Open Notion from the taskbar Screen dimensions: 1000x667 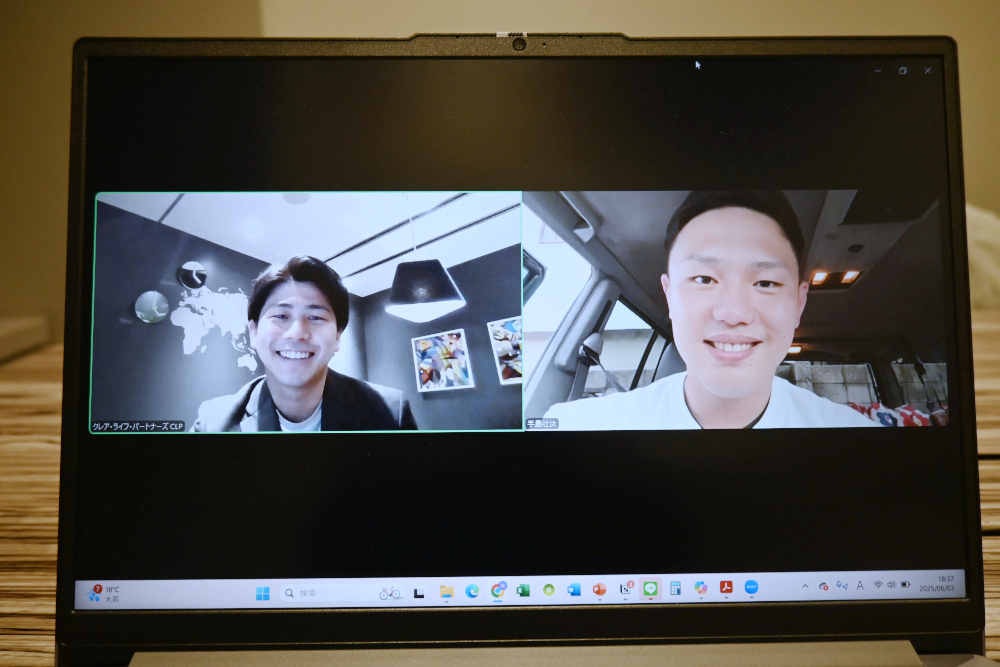tap(625, 589)
